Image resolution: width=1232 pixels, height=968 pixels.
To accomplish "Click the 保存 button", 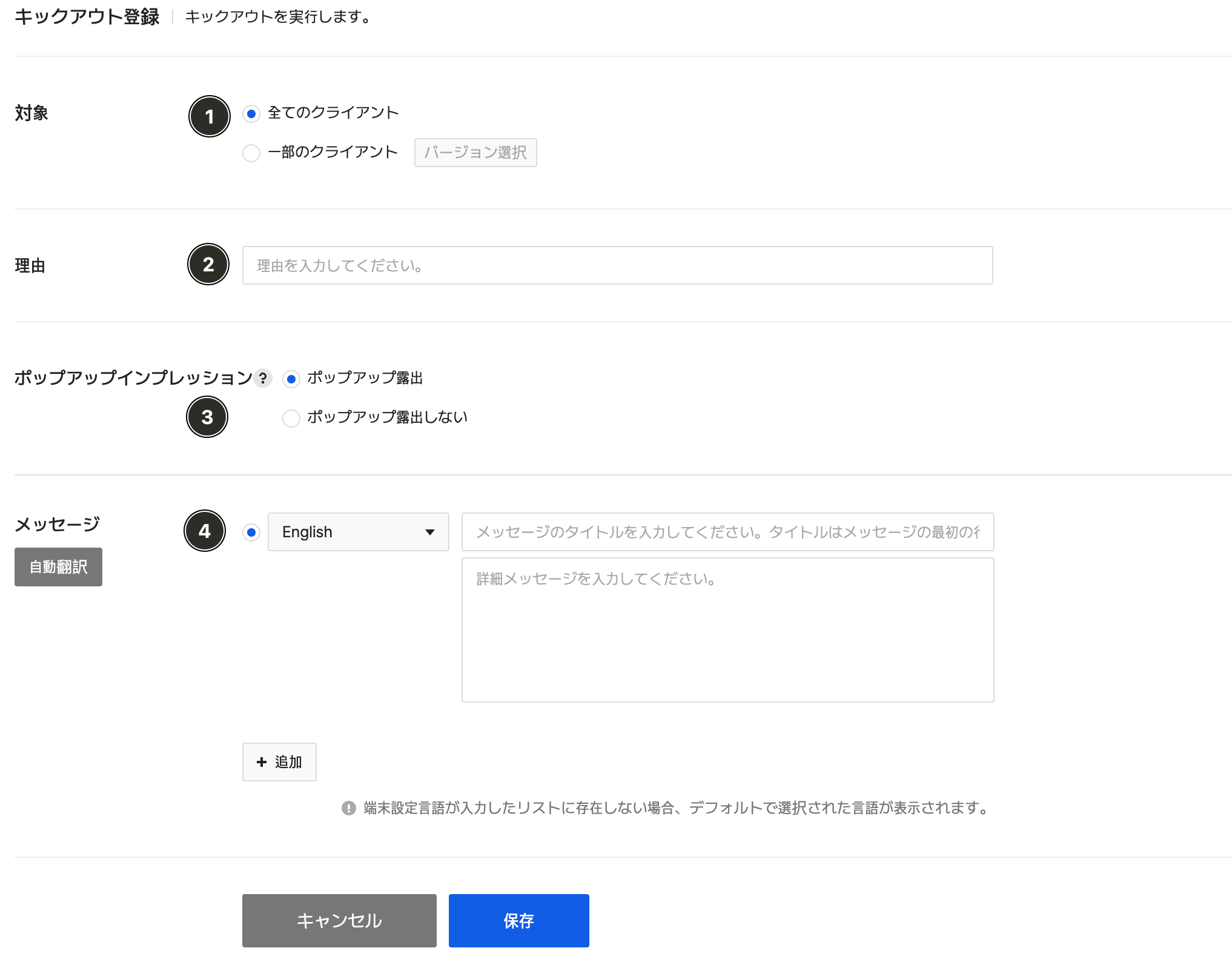I will click(518, 921).
